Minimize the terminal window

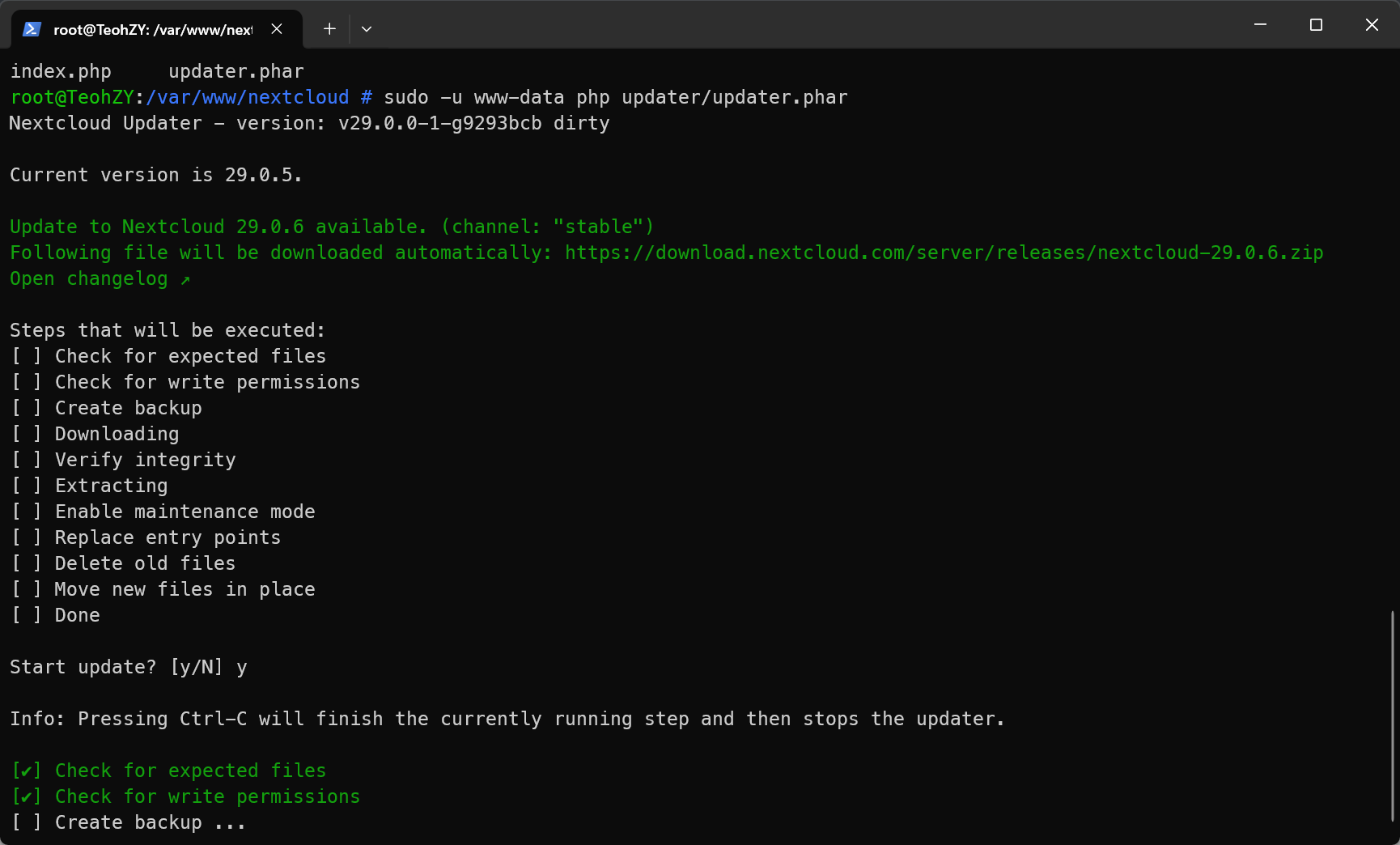click(1260, 24)
